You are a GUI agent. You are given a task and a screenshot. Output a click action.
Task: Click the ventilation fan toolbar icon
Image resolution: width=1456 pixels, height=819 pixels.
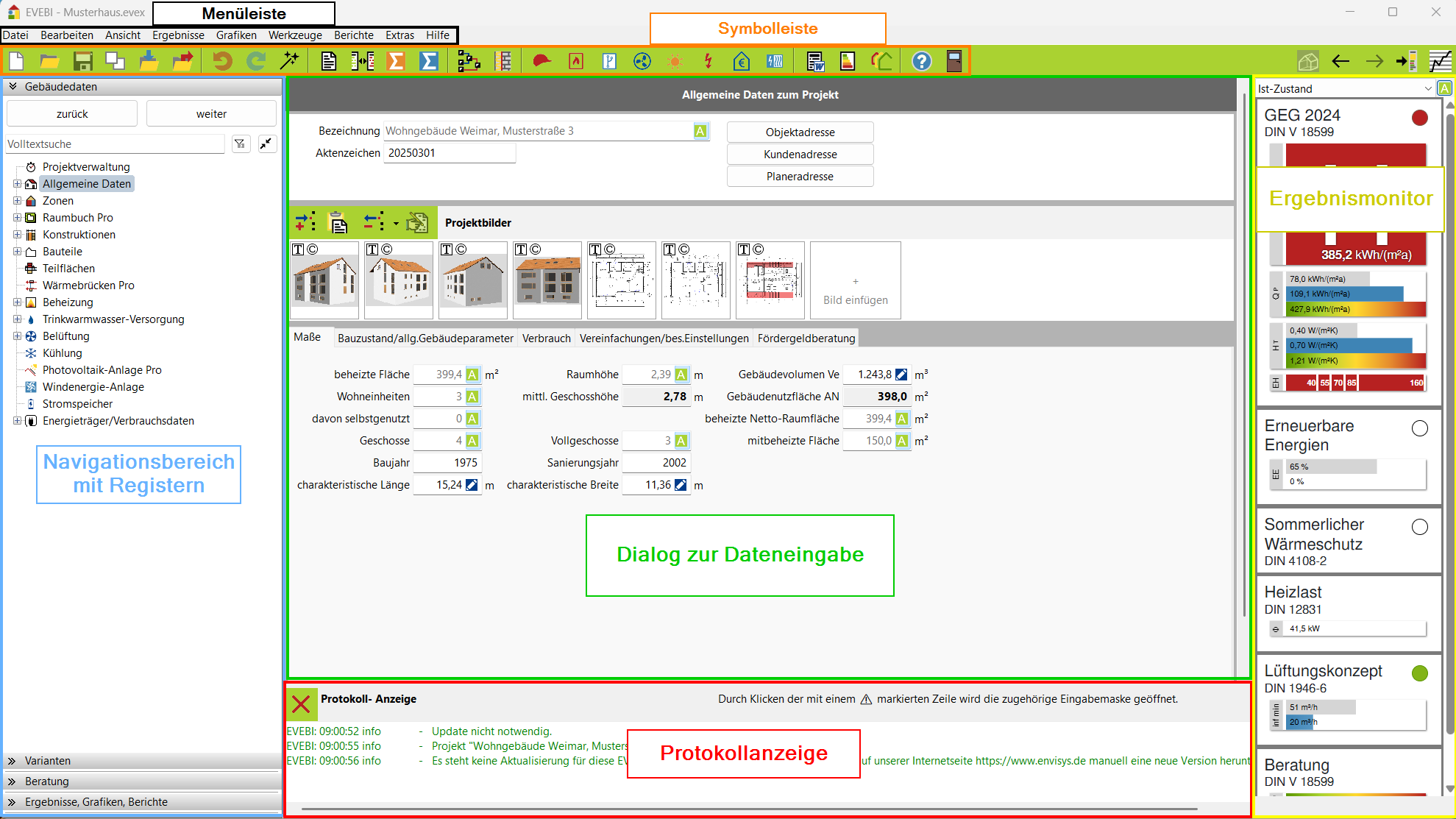pos(642,61)
